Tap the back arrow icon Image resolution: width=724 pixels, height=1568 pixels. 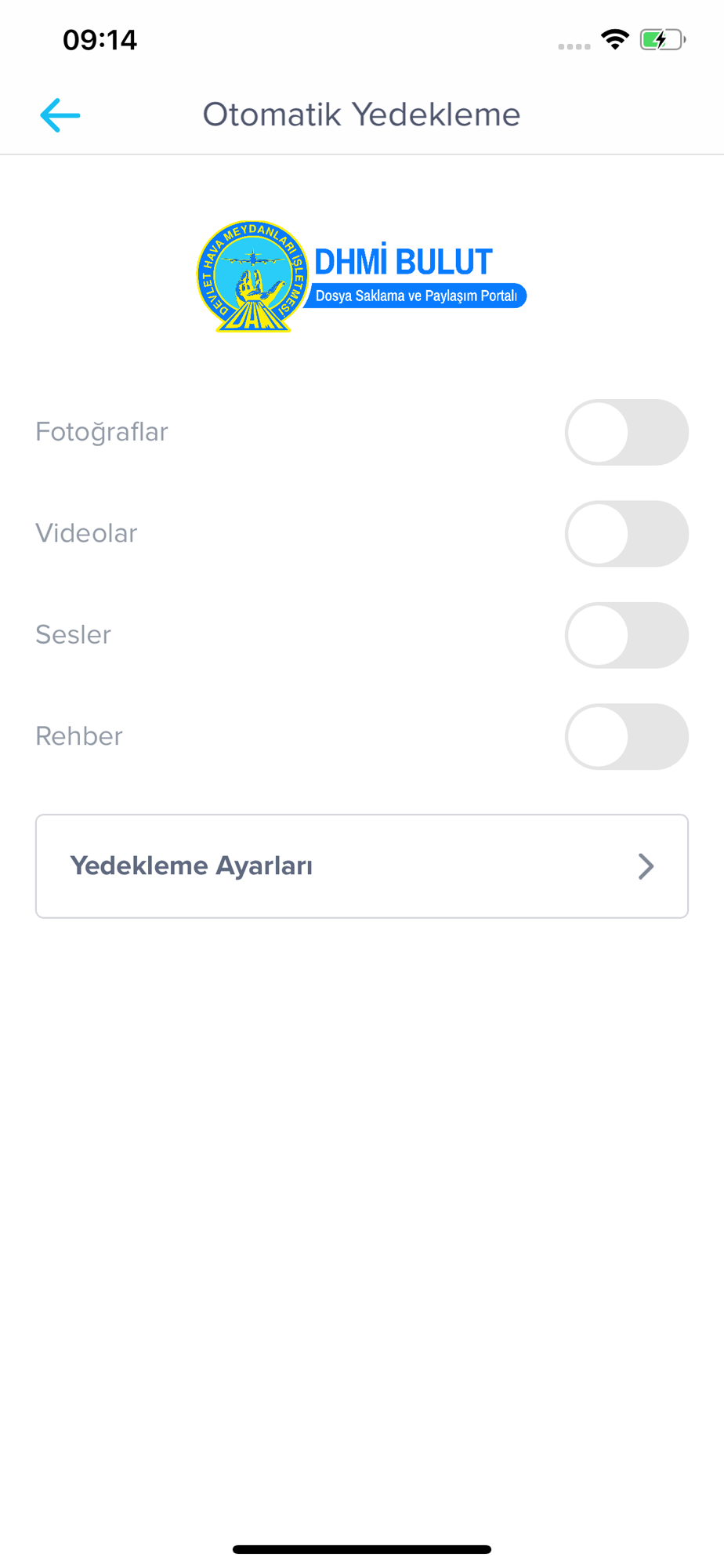[60, 115]
